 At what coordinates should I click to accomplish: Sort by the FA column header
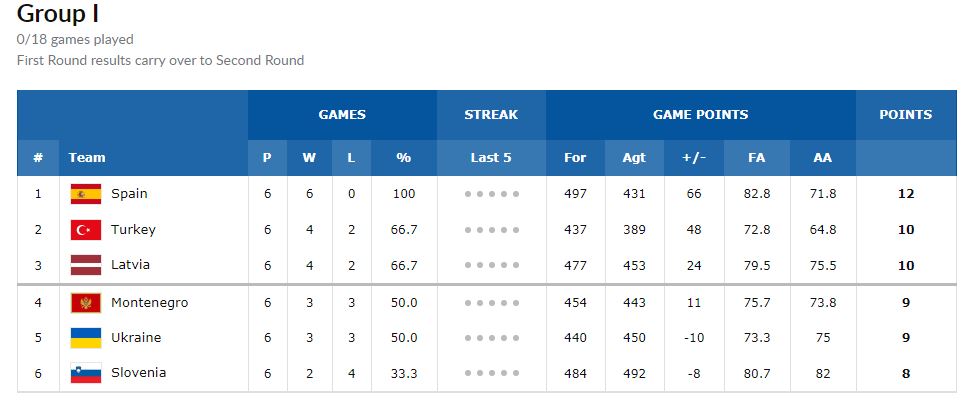[757, 158]
